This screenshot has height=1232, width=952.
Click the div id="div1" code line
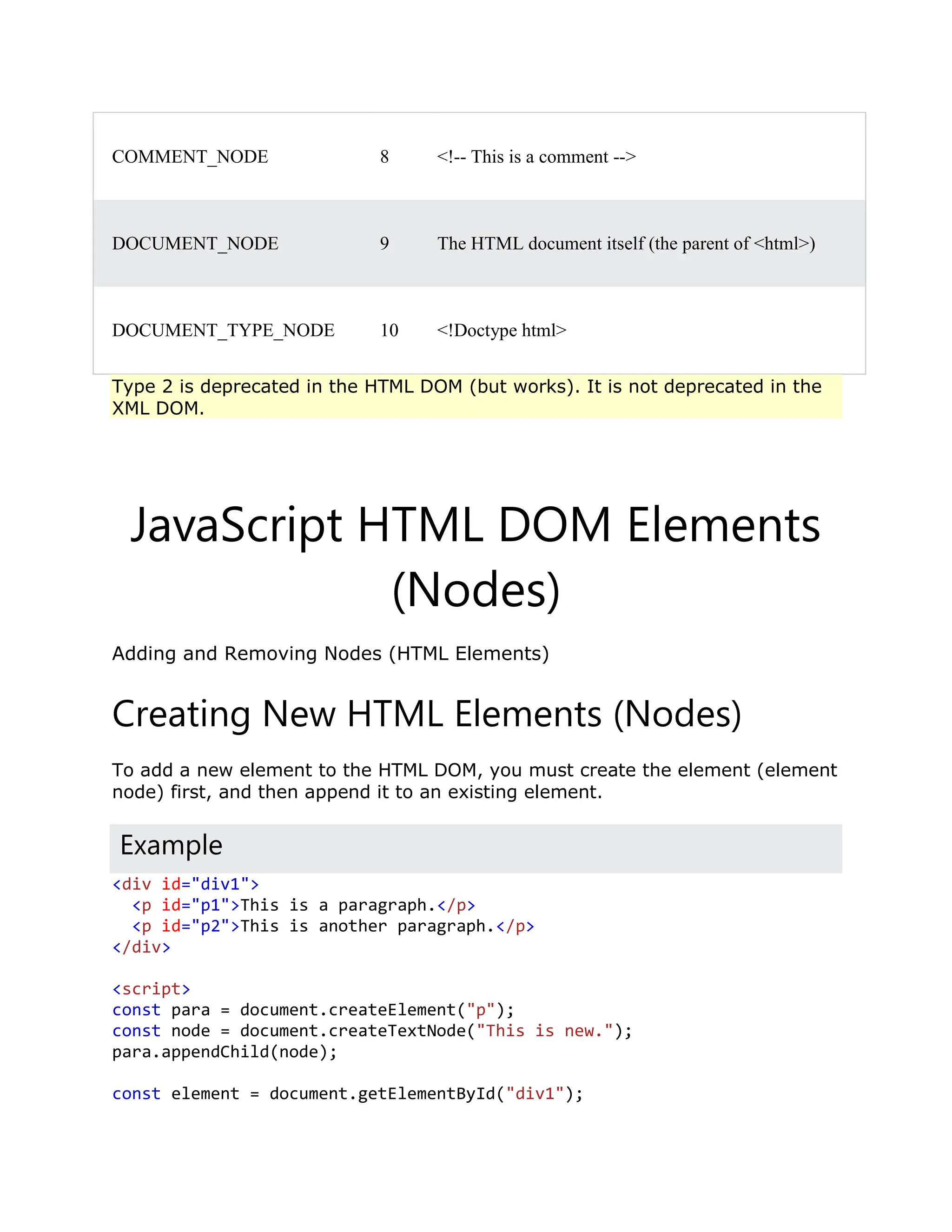click(185, 884)
